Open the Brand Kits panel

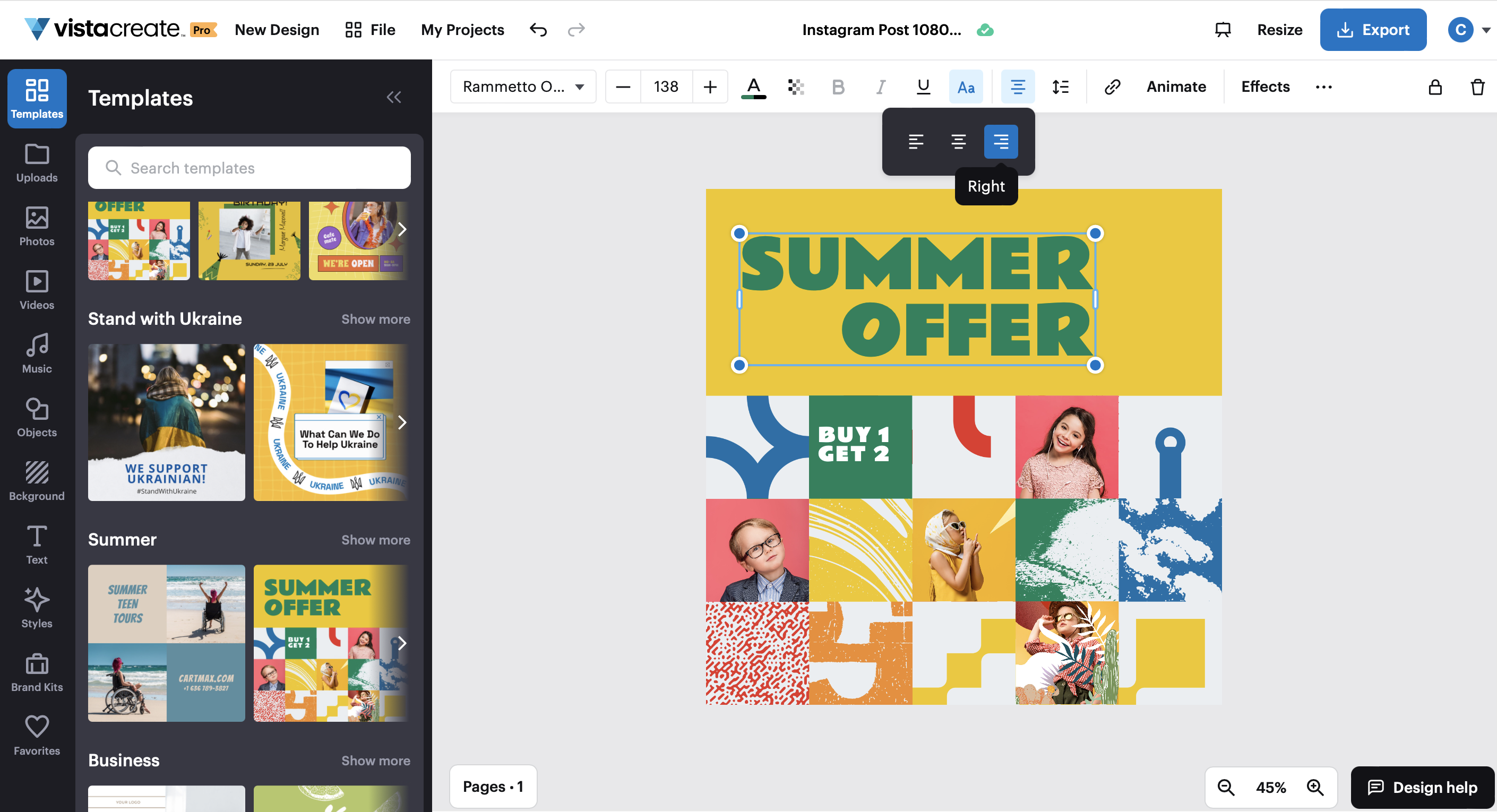coord(37,672)
